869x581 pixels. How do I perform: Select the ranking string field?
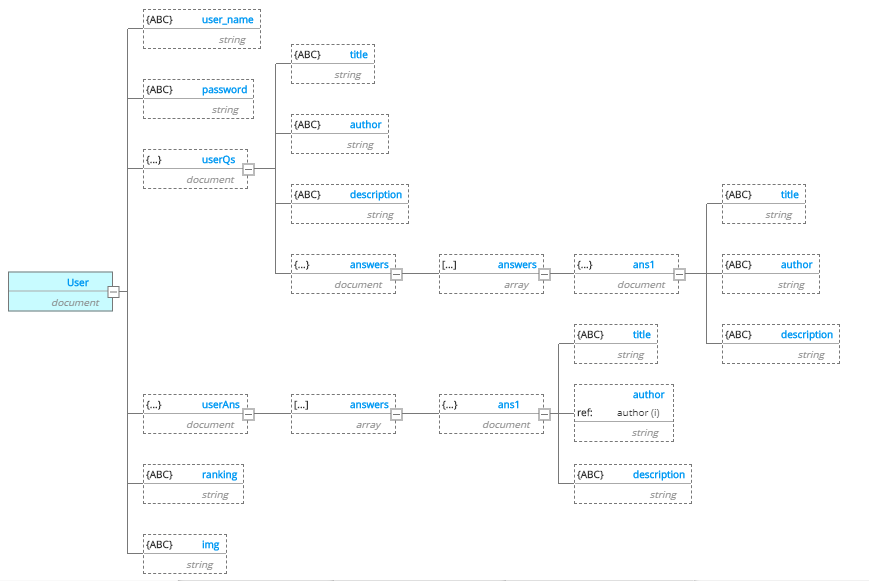[193, 484]
